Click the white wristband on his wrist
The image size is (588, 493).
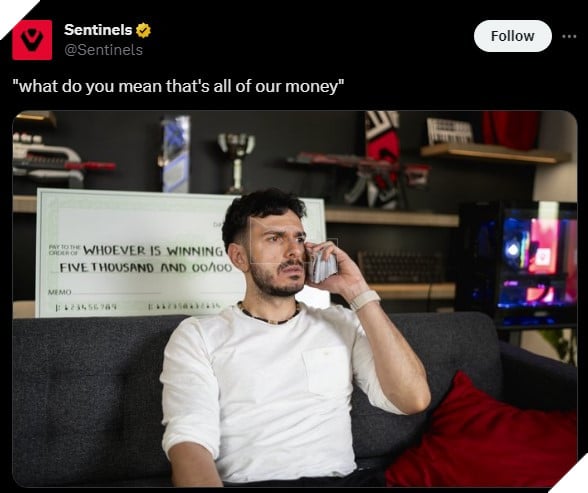point(364,300)
